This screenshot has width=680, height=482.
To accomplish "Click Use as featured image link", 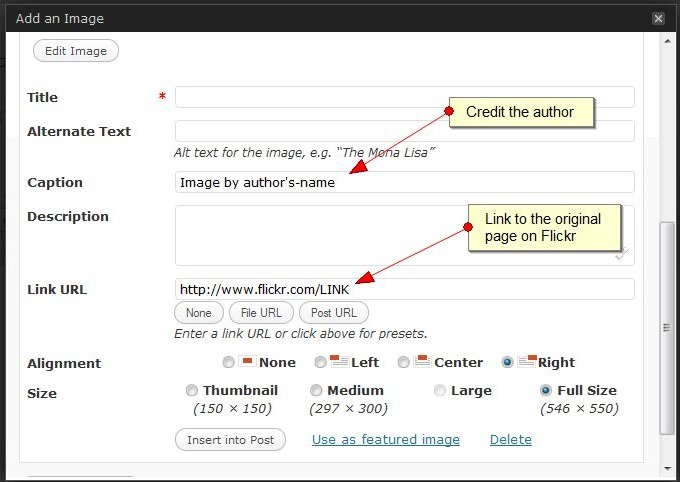I will 386,439.
